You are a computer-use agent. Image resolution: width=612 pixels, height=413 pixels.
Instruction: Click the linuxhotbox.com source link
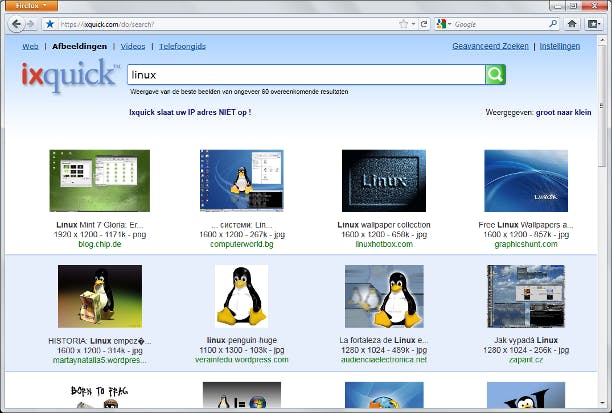[x=384, y=244]
